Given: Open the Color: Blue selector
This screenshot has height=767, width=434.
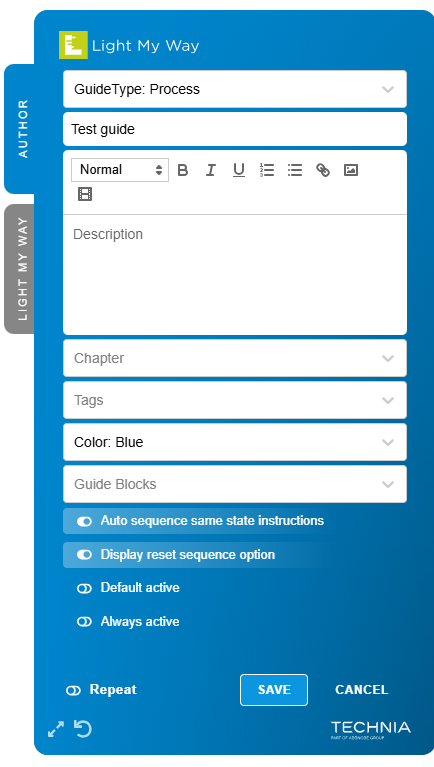Looking at the screenshot, I should coord(235,442).
